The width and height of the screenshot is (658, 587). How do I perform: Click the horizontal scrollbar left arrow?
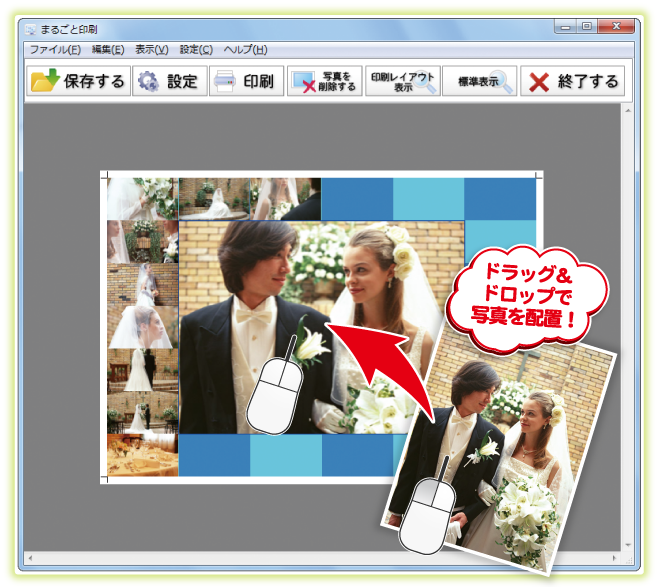[30, 556]
